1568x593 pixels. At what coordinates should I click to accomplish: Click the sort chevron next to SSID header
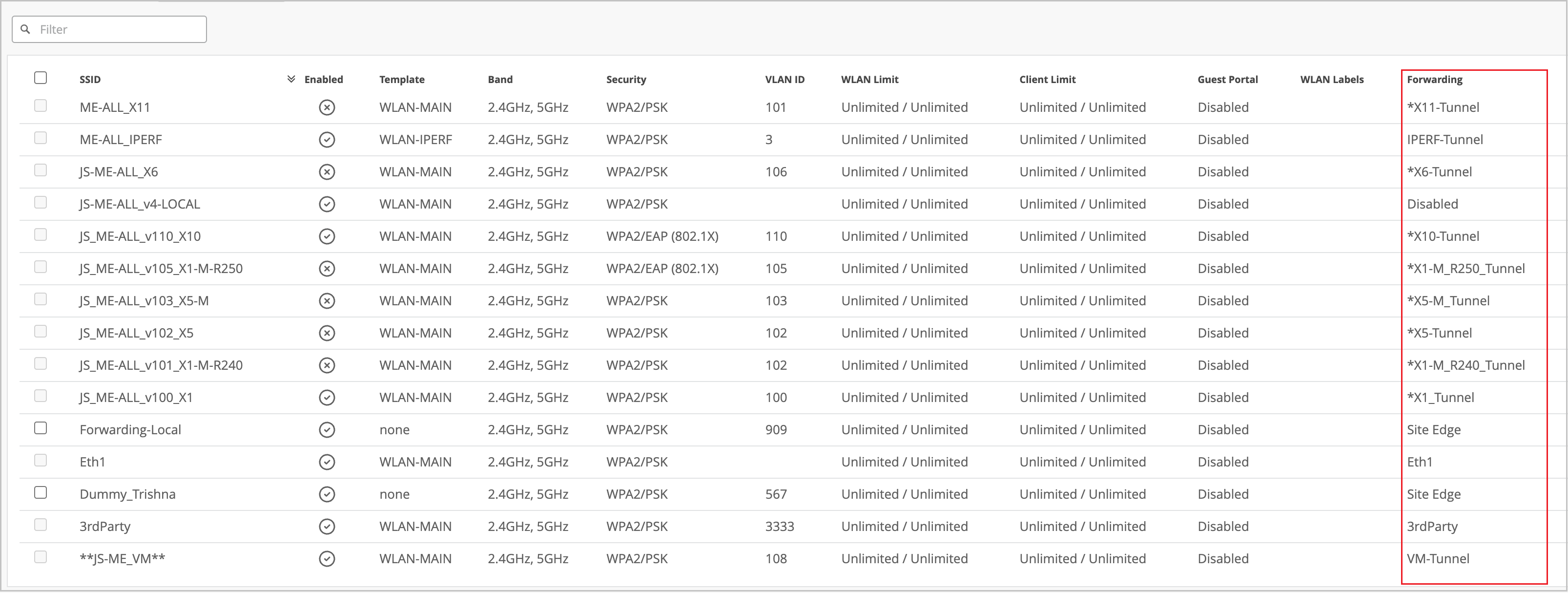291,79
